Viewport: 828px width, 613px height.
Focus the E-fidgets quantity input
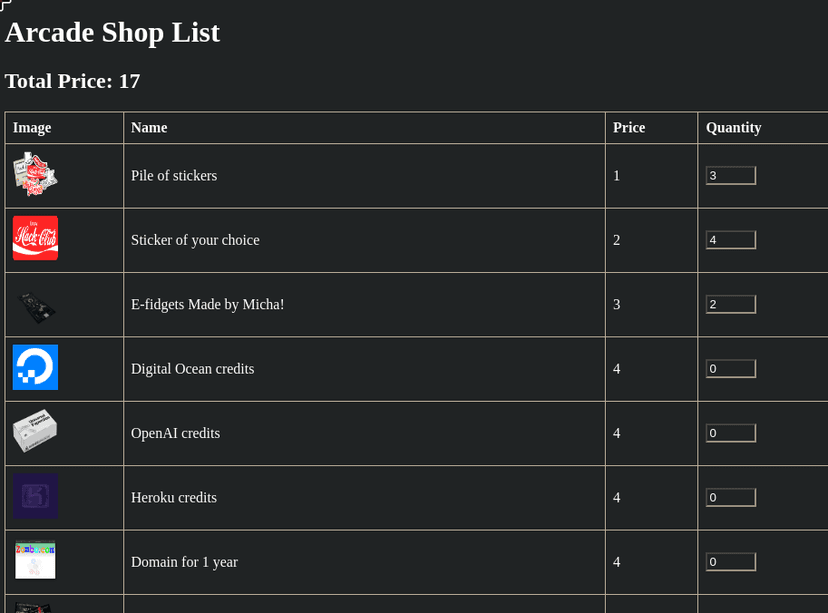730,304
